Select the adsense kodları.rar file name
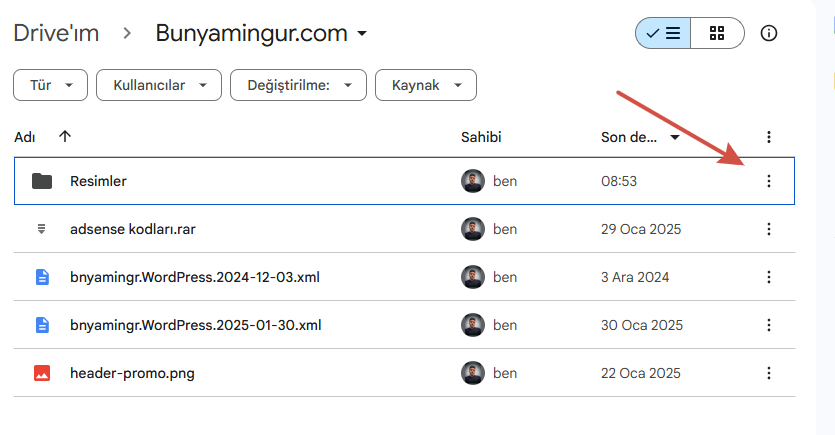Image resolution: width=835 pixels, height=435 pixels. 133,229
